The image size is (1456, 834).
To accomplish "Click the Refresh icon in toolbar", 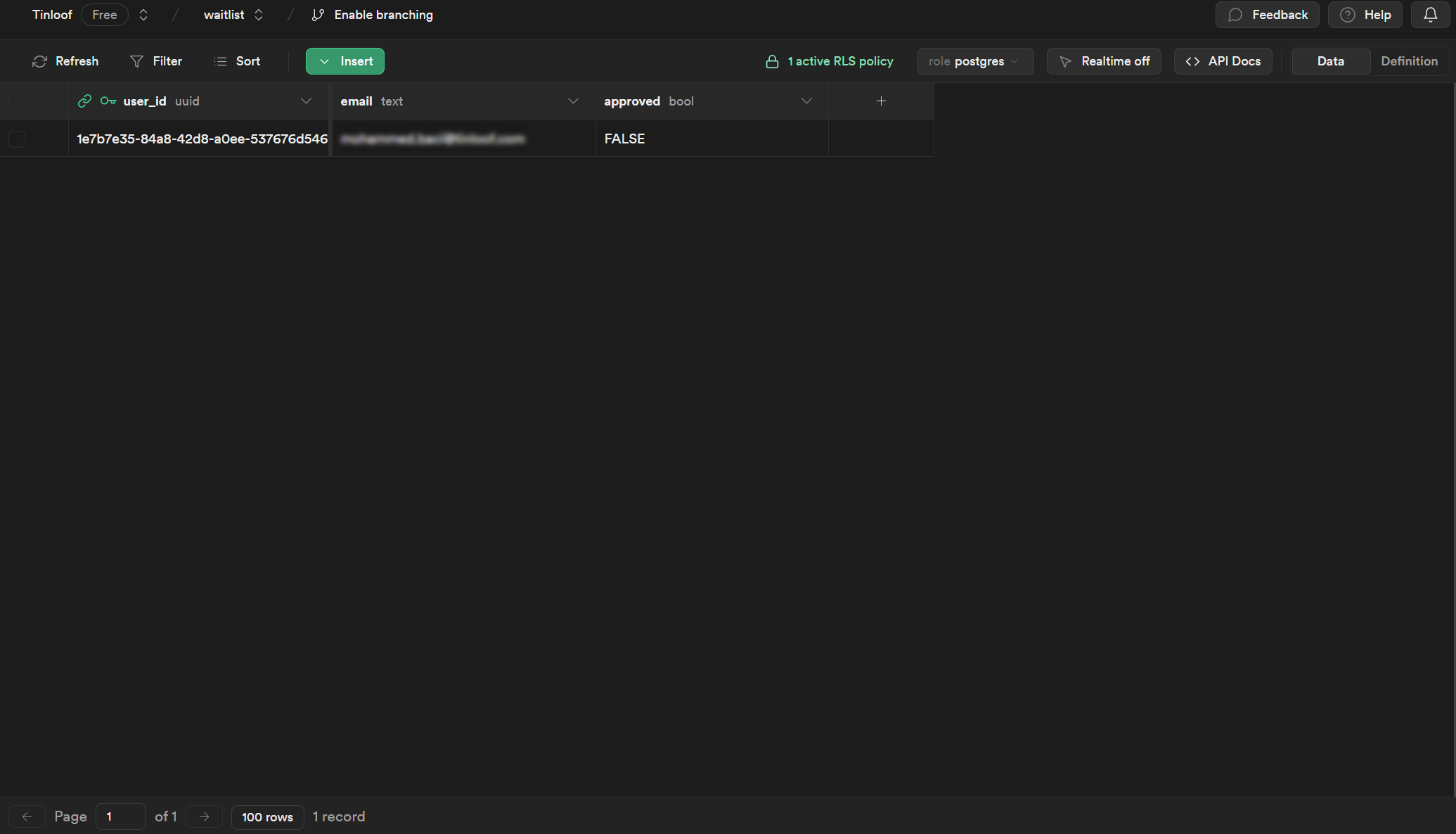I will 40,62.
